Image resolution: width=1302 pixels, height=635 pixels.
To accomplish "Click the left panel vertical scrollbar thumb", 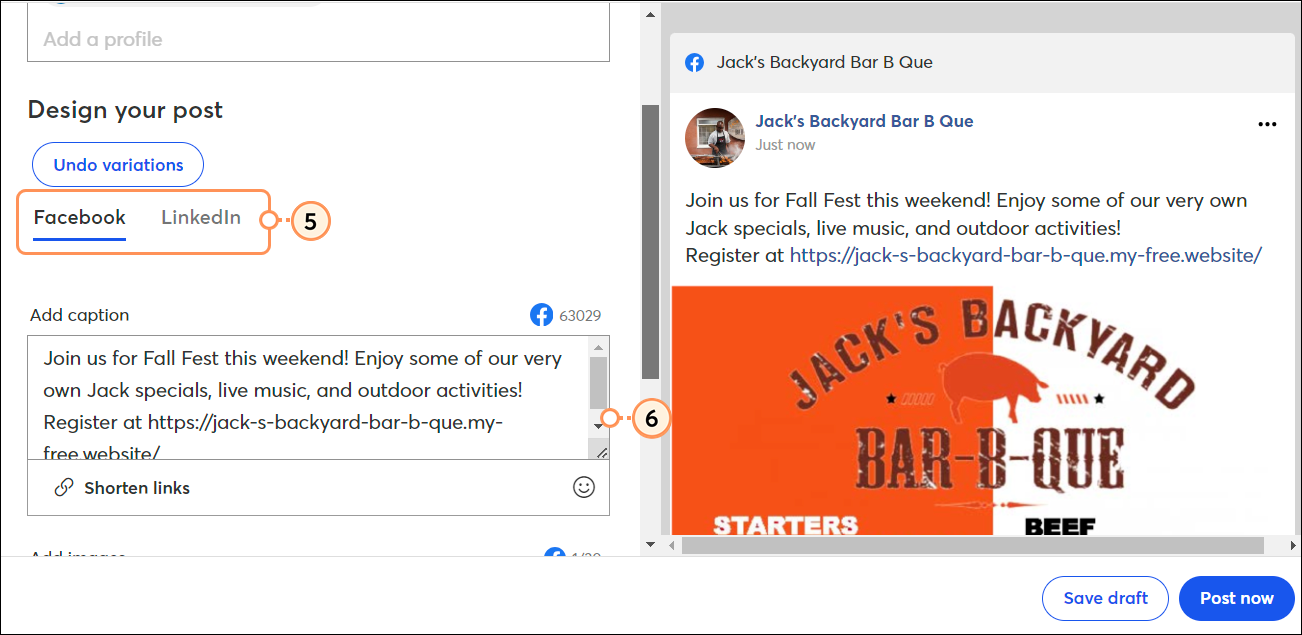I will pos(650,242).
